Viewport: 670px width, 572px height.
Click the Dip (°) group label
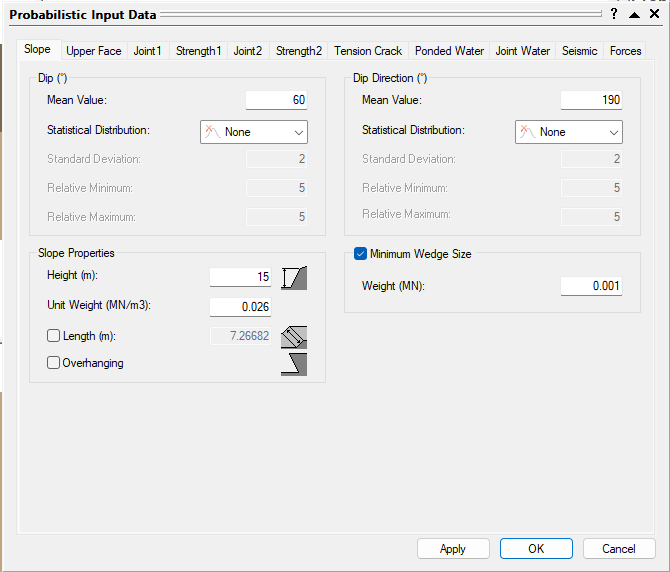[53, 78]
